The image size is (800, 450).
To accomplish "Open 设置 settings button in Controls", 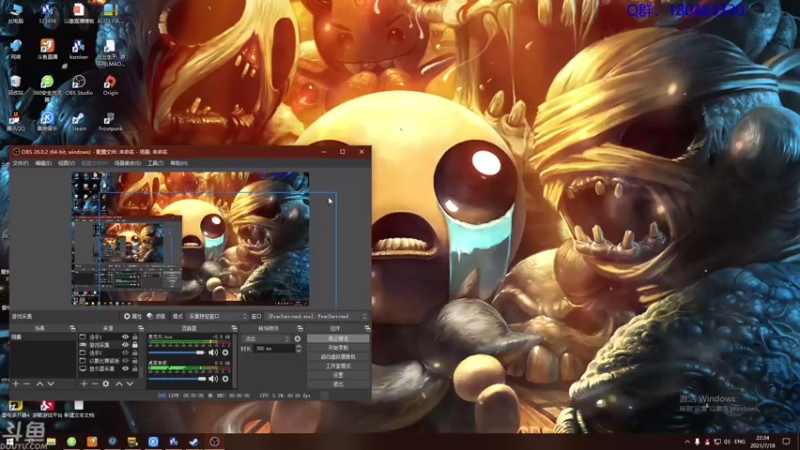I will (x=338, y=375).
